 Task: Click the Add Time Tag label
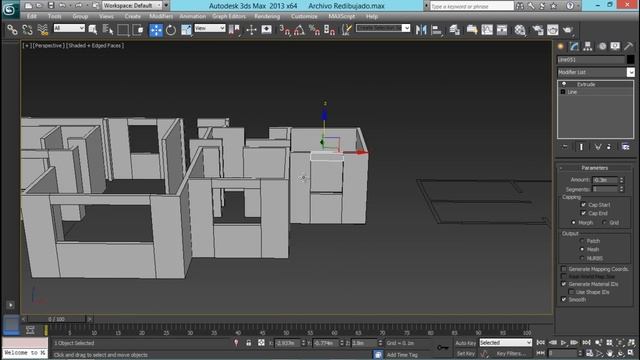pyautogui.click(x=402, y=355)
